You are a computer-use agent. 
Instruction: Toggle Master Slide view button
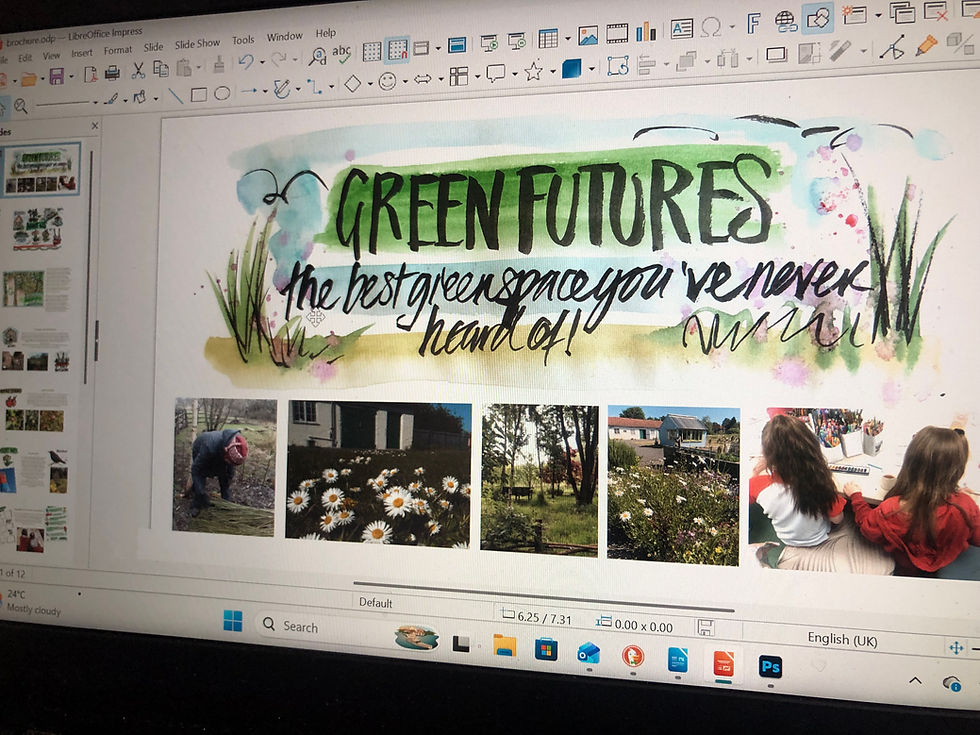457,45
